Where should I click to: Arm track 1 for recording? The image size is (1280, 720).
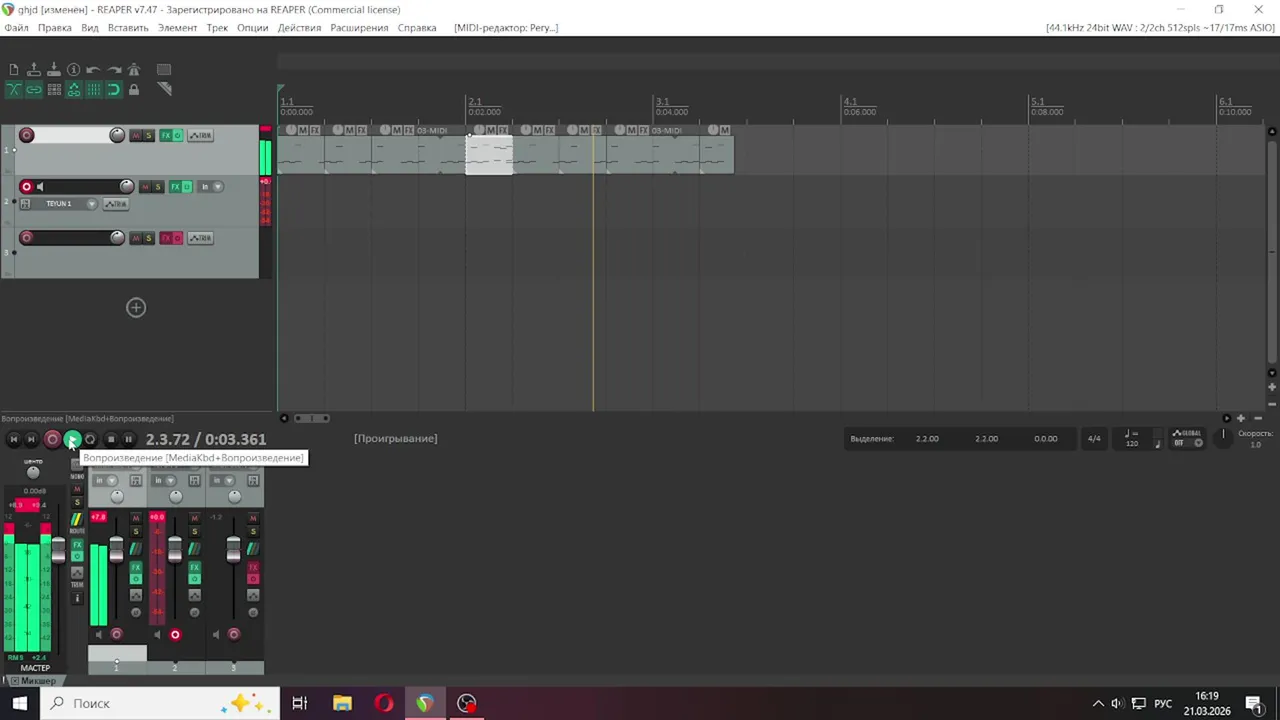pos(27,135)
